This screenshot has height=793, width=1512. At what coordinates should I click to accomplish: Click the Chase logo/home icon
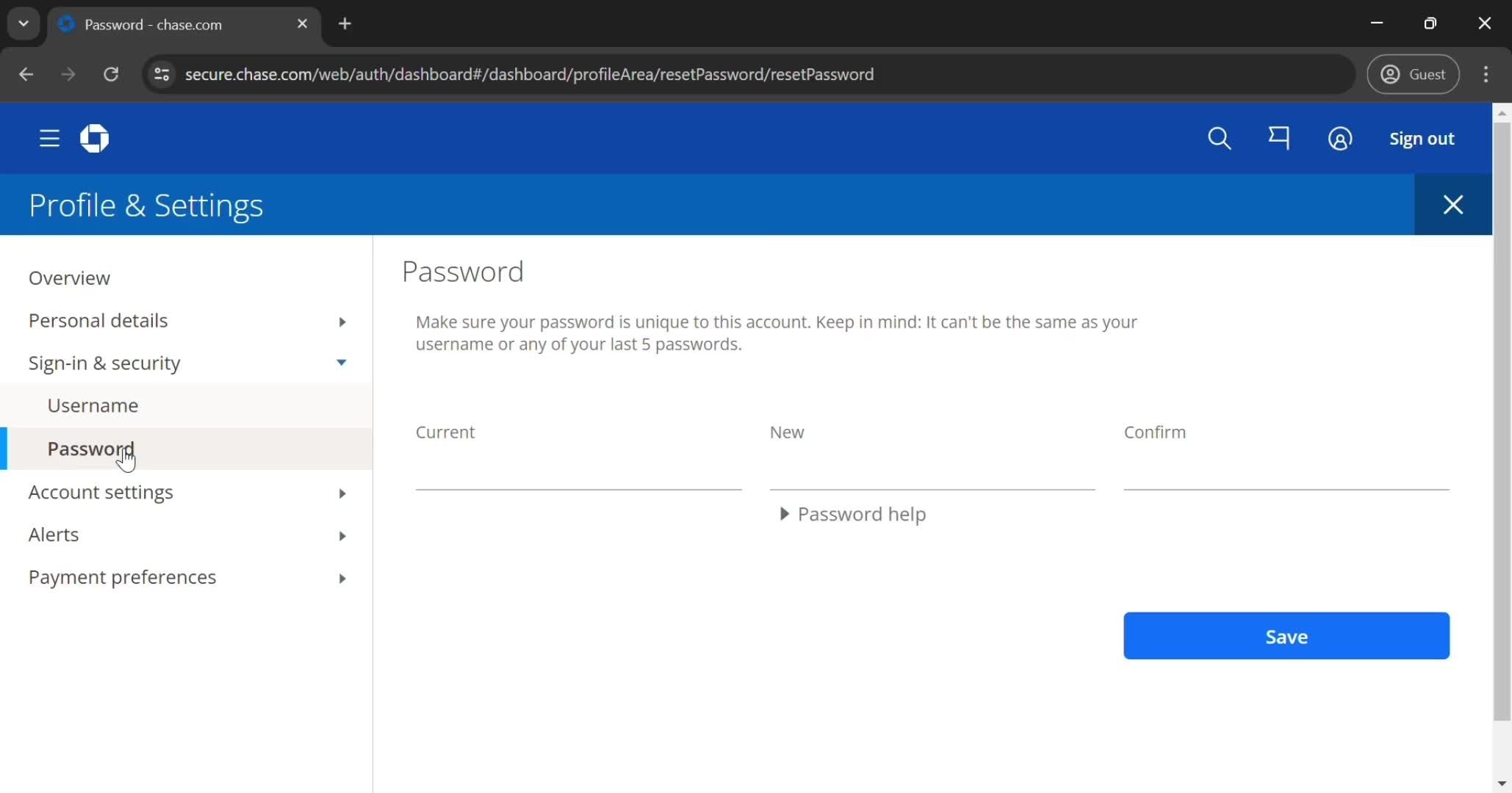93,138
